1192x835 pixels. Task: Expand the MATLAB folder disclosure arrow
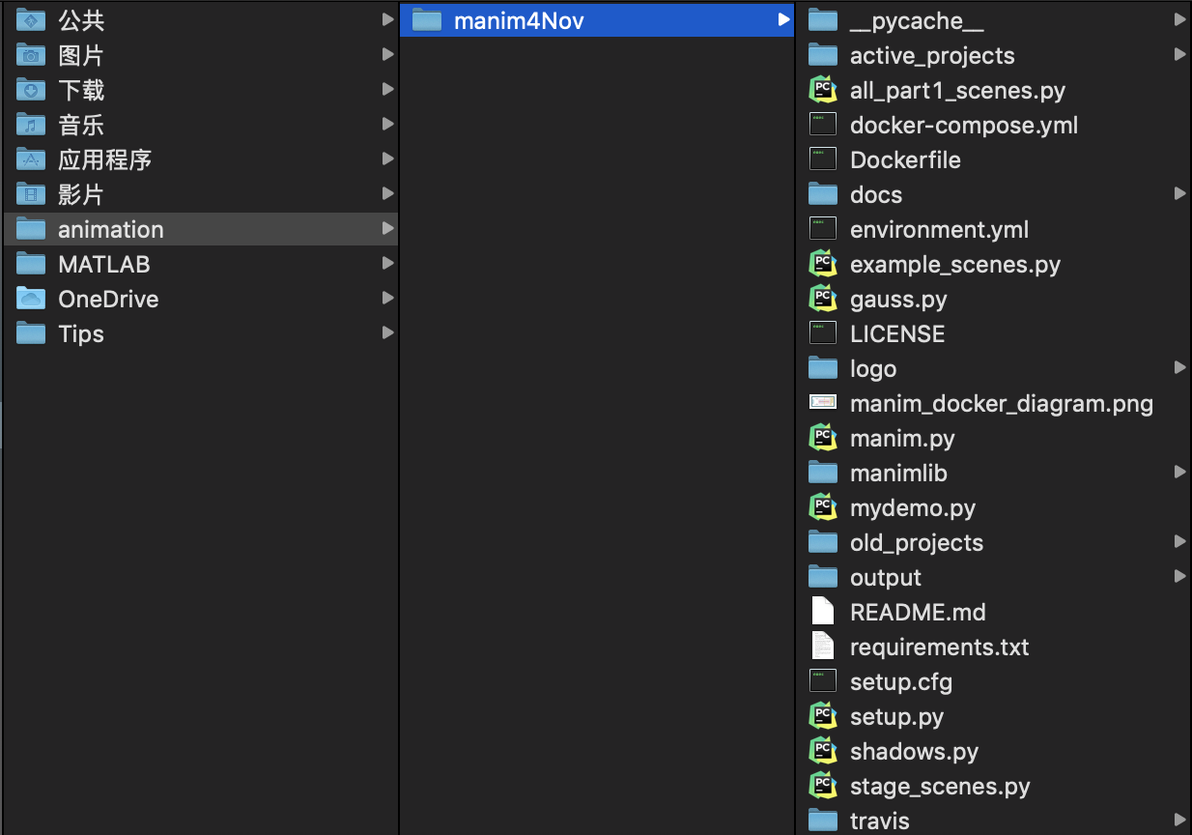coord(387,264)
